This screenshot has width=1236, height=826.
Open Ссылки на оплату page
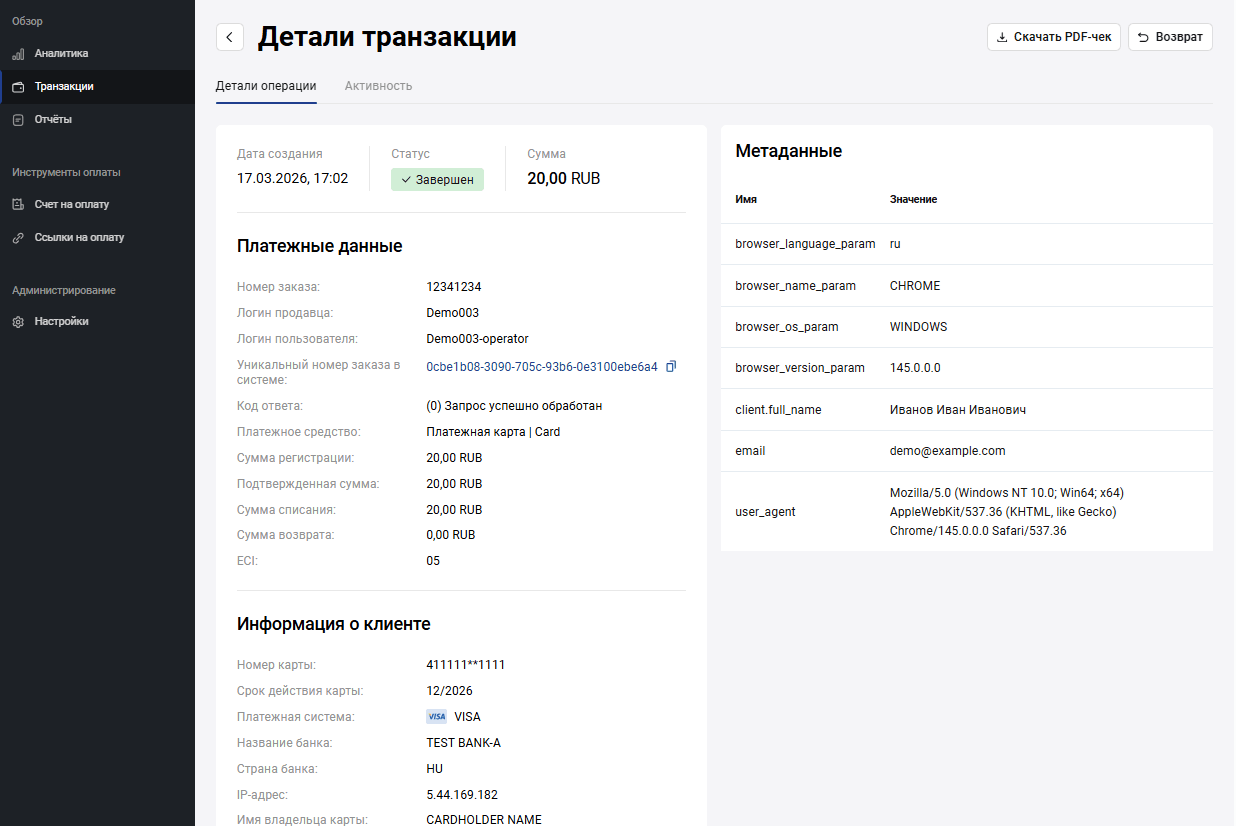pyautogui.click(x=79, y=238)
